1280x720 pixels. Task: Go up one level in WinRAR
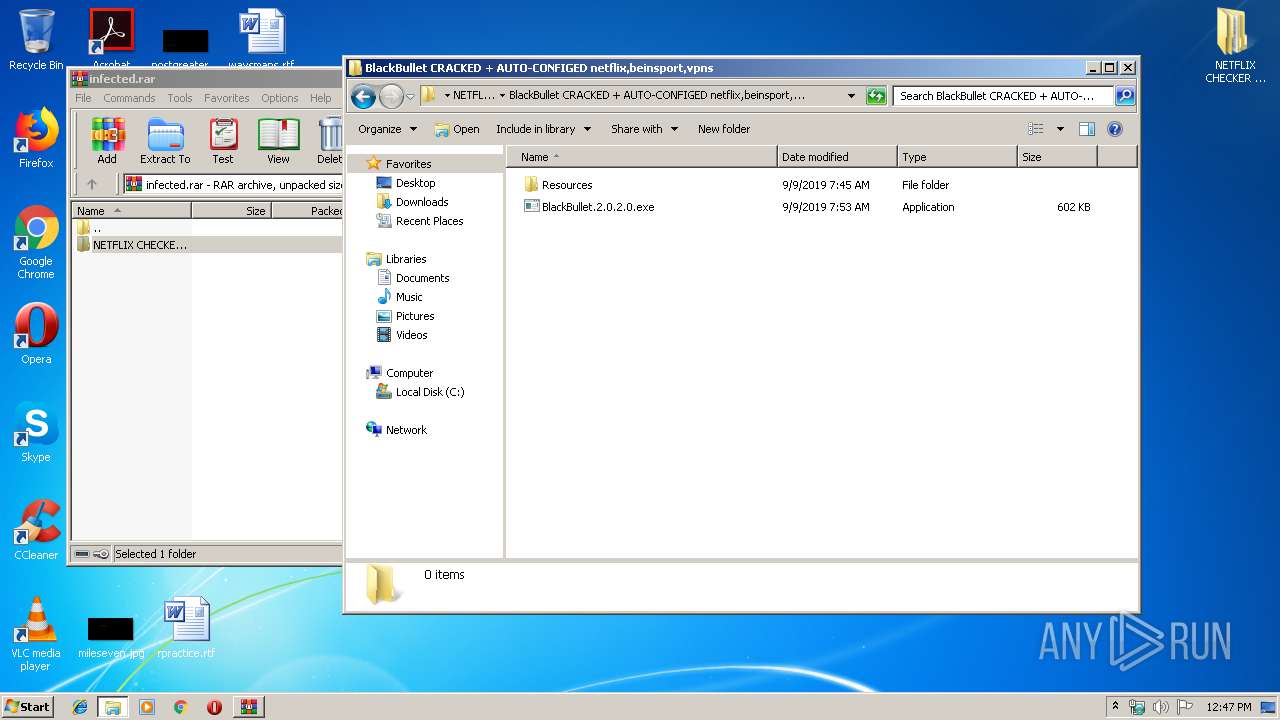[92, 184]
